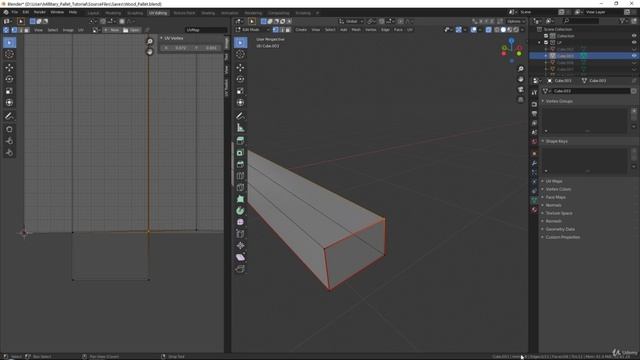Select the Move tool in UV editor toolbar
Screen dimensions: 640x360
click(x=9, y=67)
